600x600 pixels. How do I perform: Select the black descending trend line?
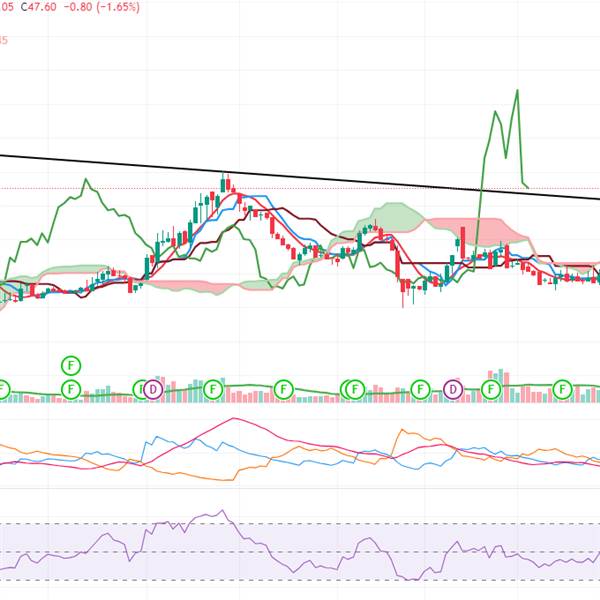click(x=300, y=178)
